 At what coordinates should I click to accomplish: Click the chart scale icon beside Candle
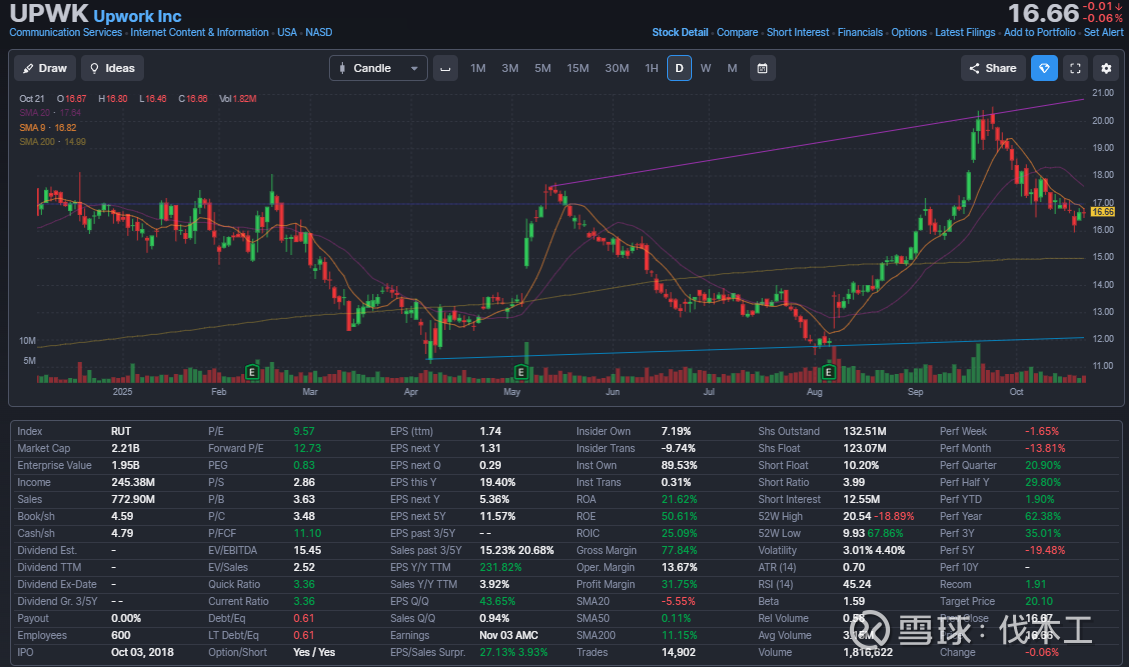pyautogui.click(x=446, y=68)
